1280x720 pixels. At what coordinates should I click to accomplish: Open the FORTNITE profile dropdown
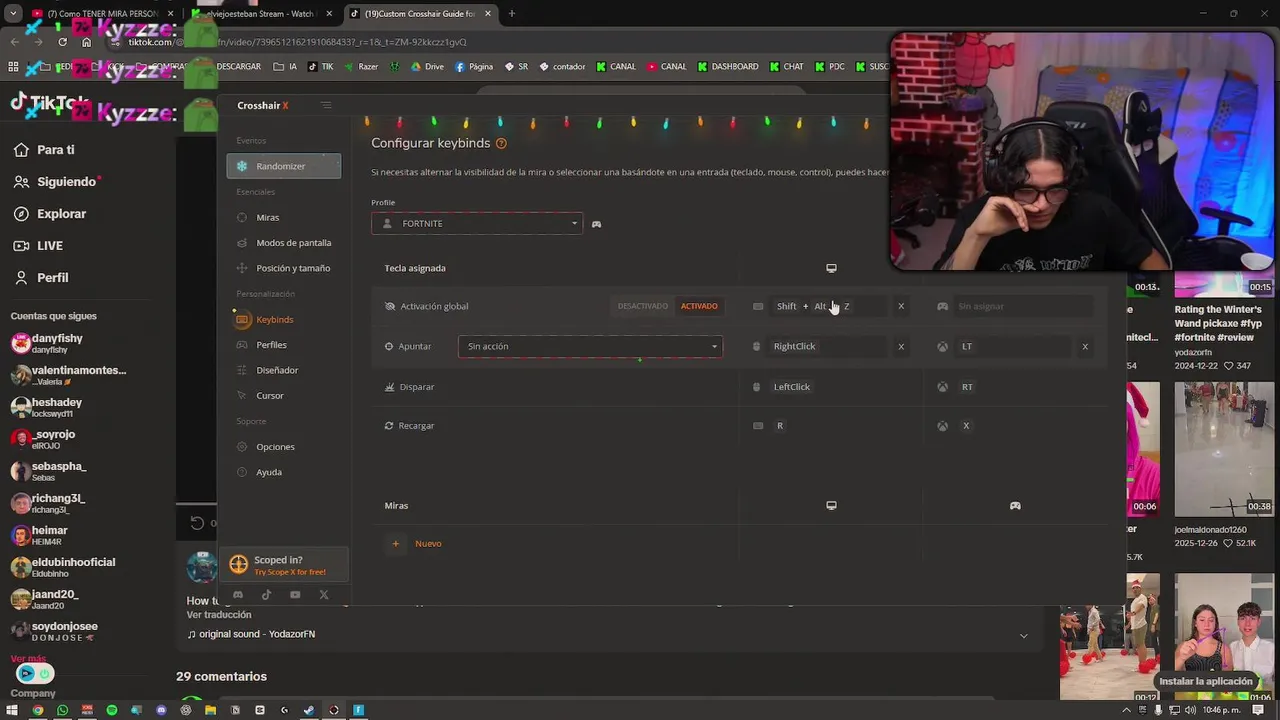[476, 223]
